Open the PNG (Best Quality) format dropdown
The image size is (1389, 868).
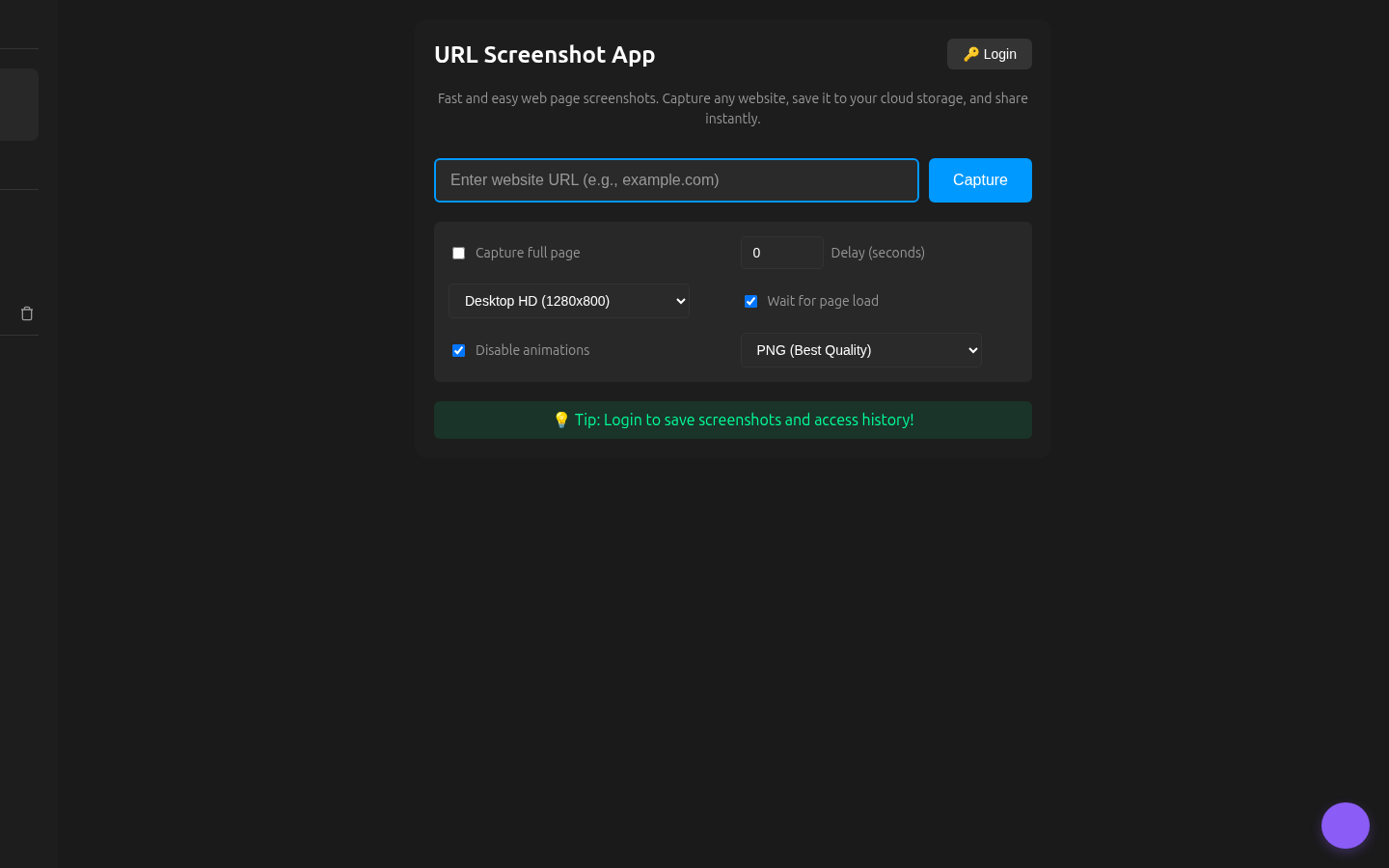[x=861, y=350]
